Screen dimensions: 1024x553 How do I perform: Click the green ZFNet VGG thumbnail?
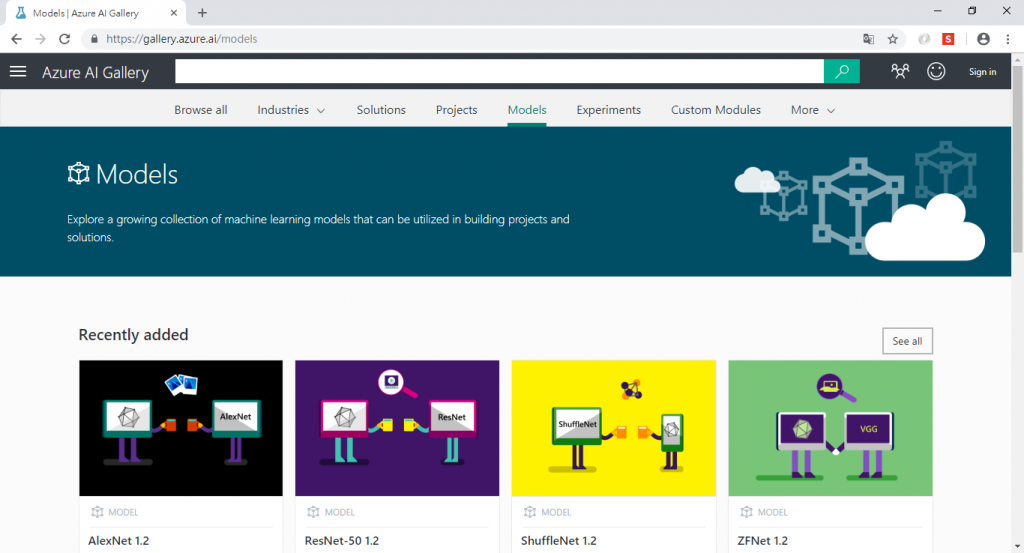830,428
